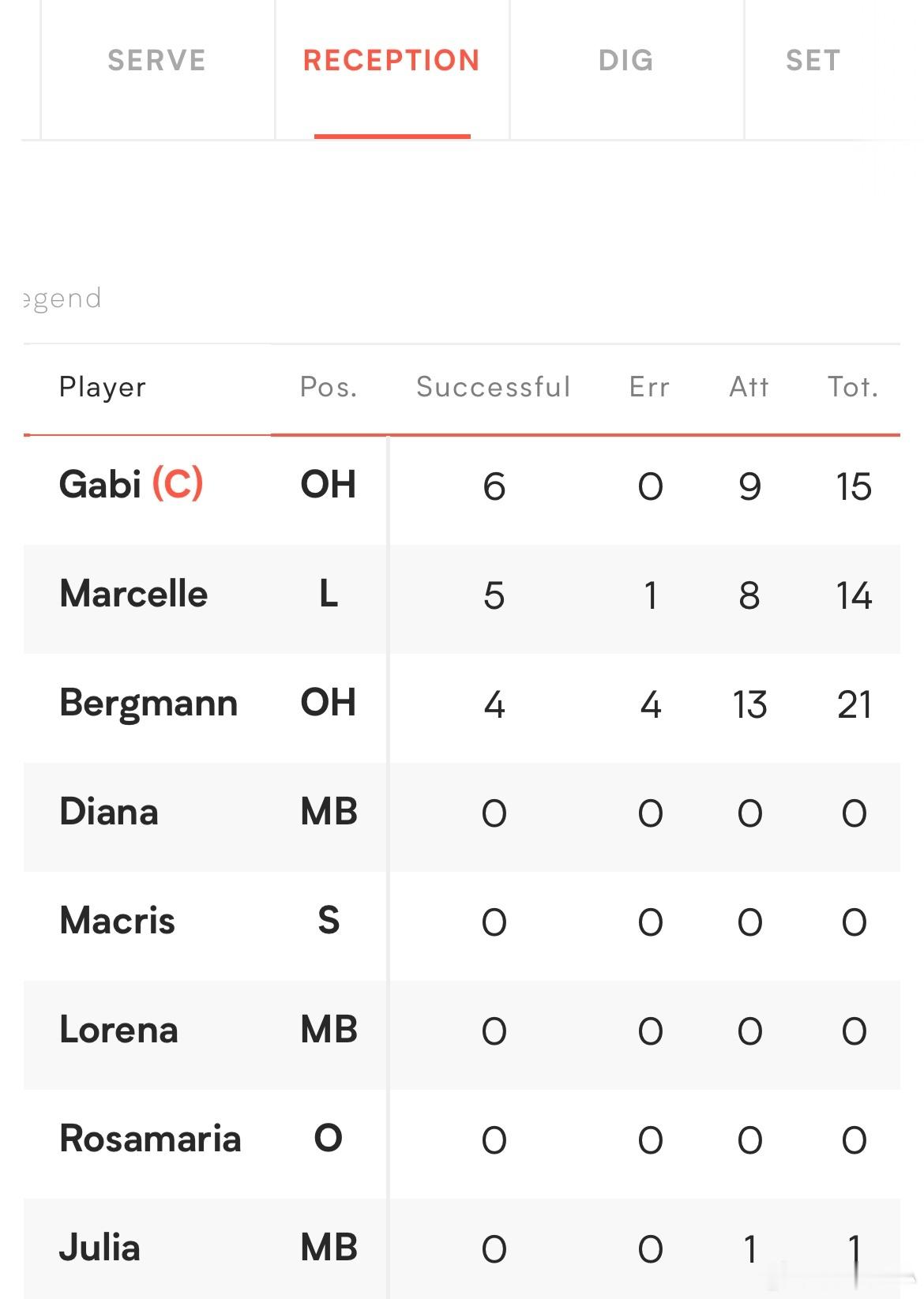
Task: Sort by the Att column header
Action: (749, 387)
